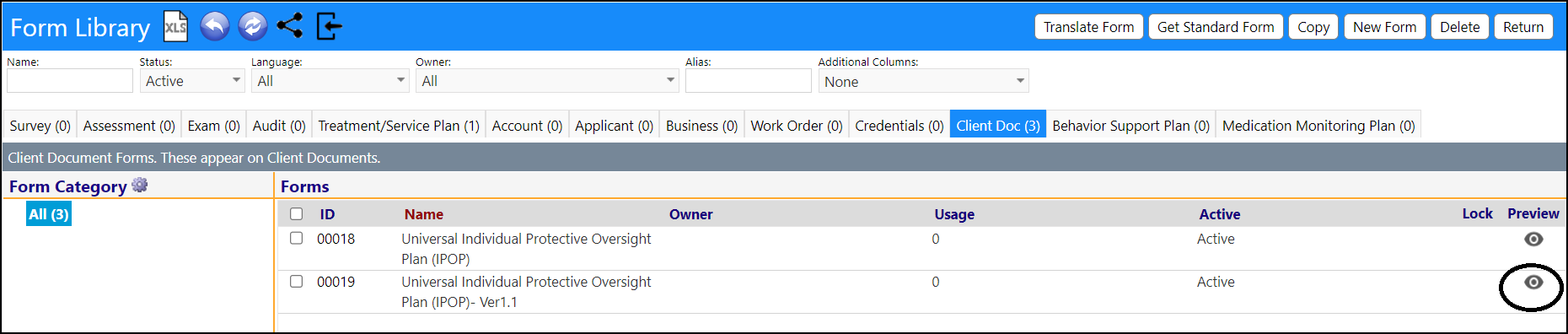Image resolution: width=1568 pixels, height=334 pixels.
Task: Check the select-all forms checkbox
Action: pos(296,213)
